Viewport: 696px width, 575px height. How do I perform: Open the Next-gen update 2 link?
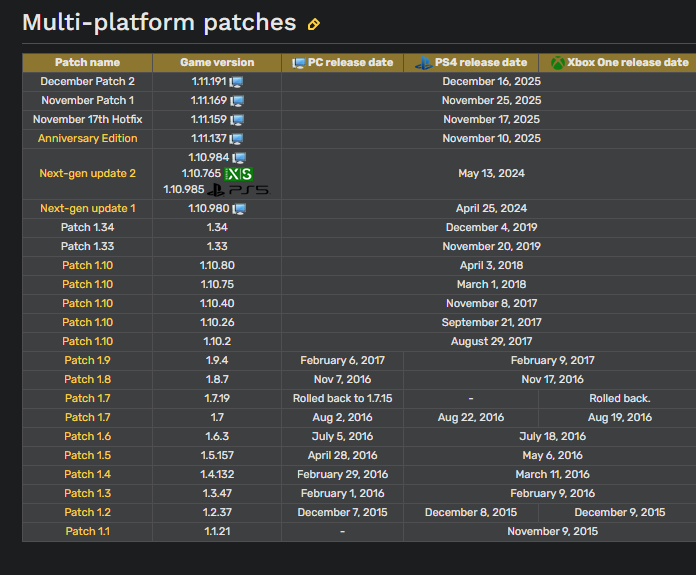(87, 174)
